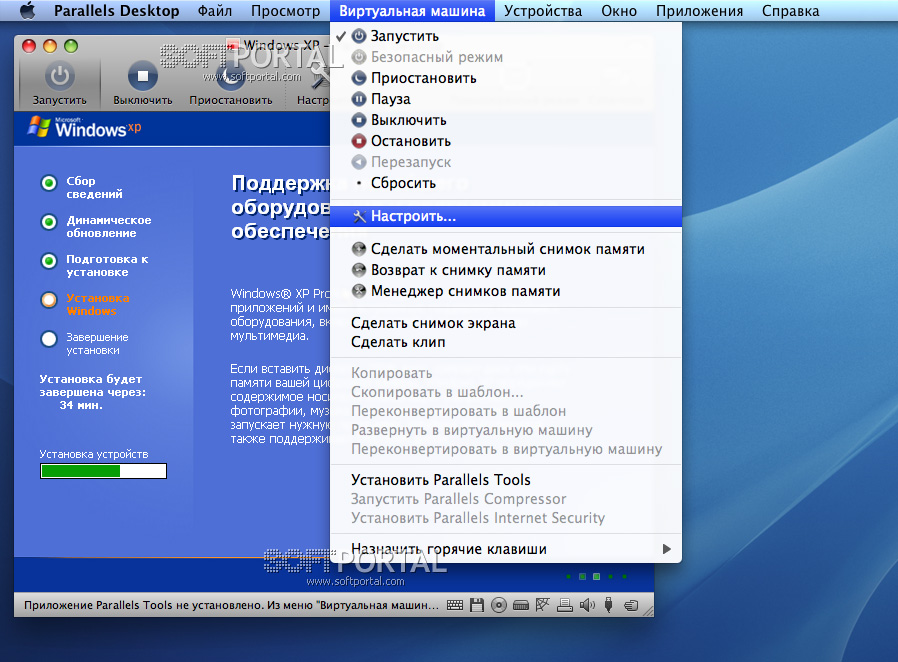Click the floppy disk status icon
This screenshot has width=898, height=662.
click(x=477, y=605)
